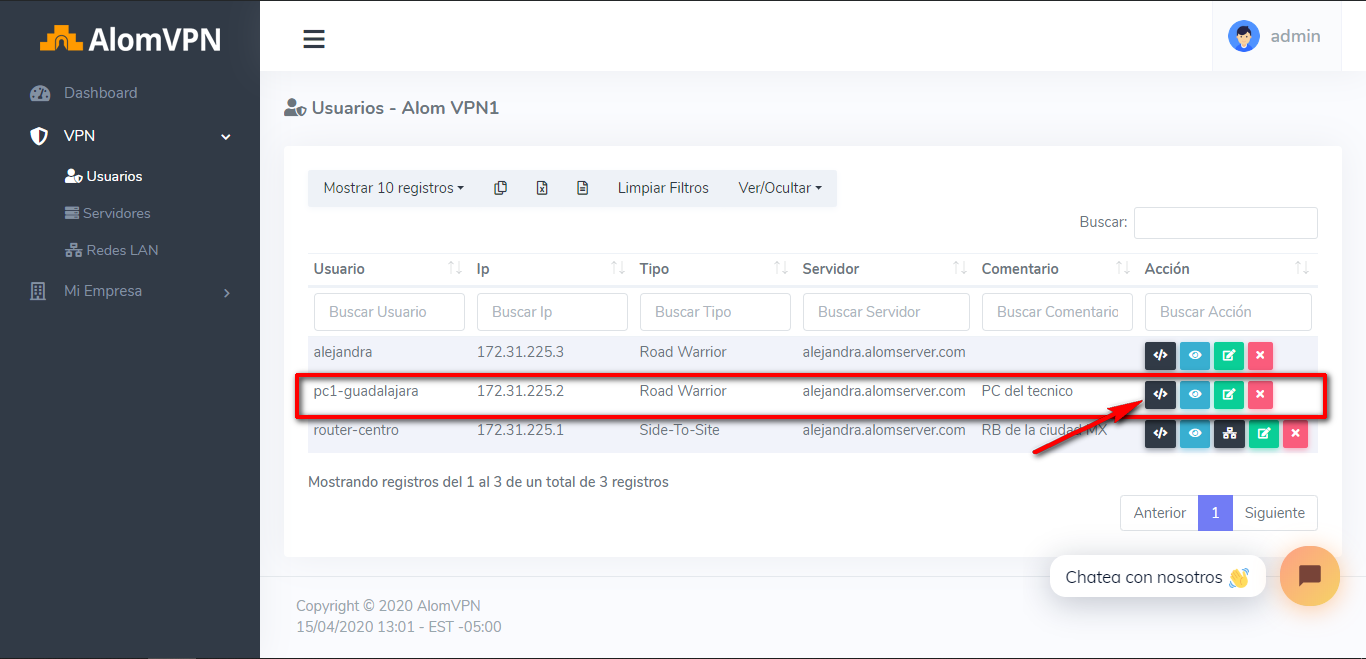View alejandra details with eye icon
Screen dimensions: 1366x659
tap(1194, 356)
